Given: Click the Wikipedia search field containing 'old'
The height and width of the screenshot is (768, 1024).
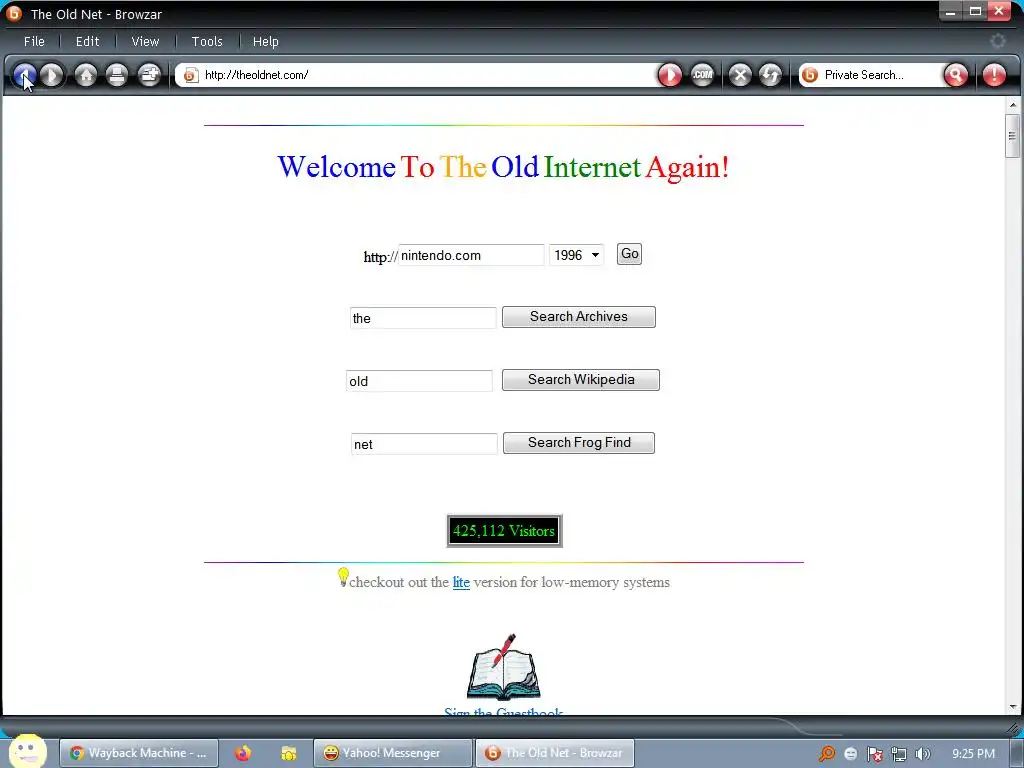Looking at the screenshot, I should 419,381.
